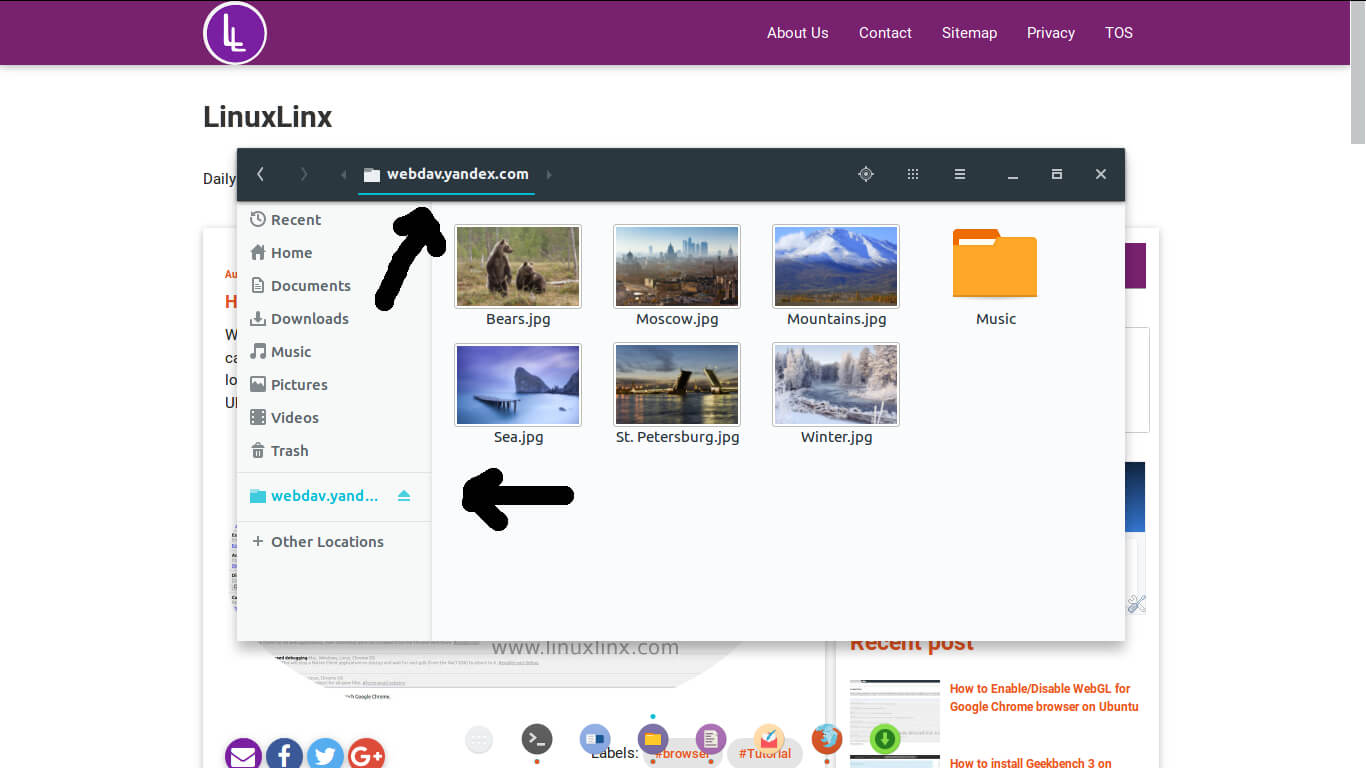Select the Sea.jpg thumbnail
Viewport: 1366px width, 768px height.
(x=518, y=384)
